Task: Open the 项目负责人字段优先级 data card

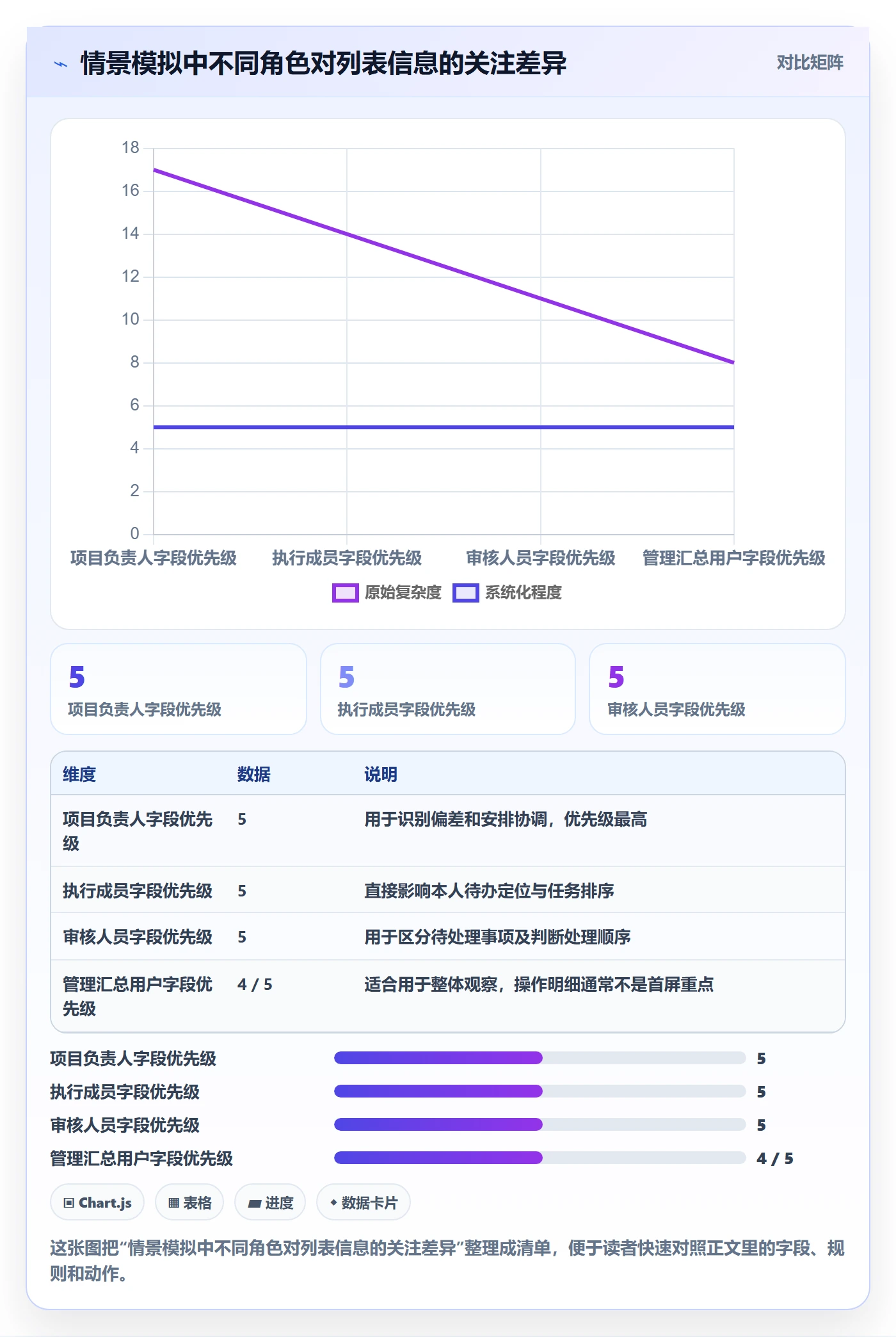Action: [179, 689]
